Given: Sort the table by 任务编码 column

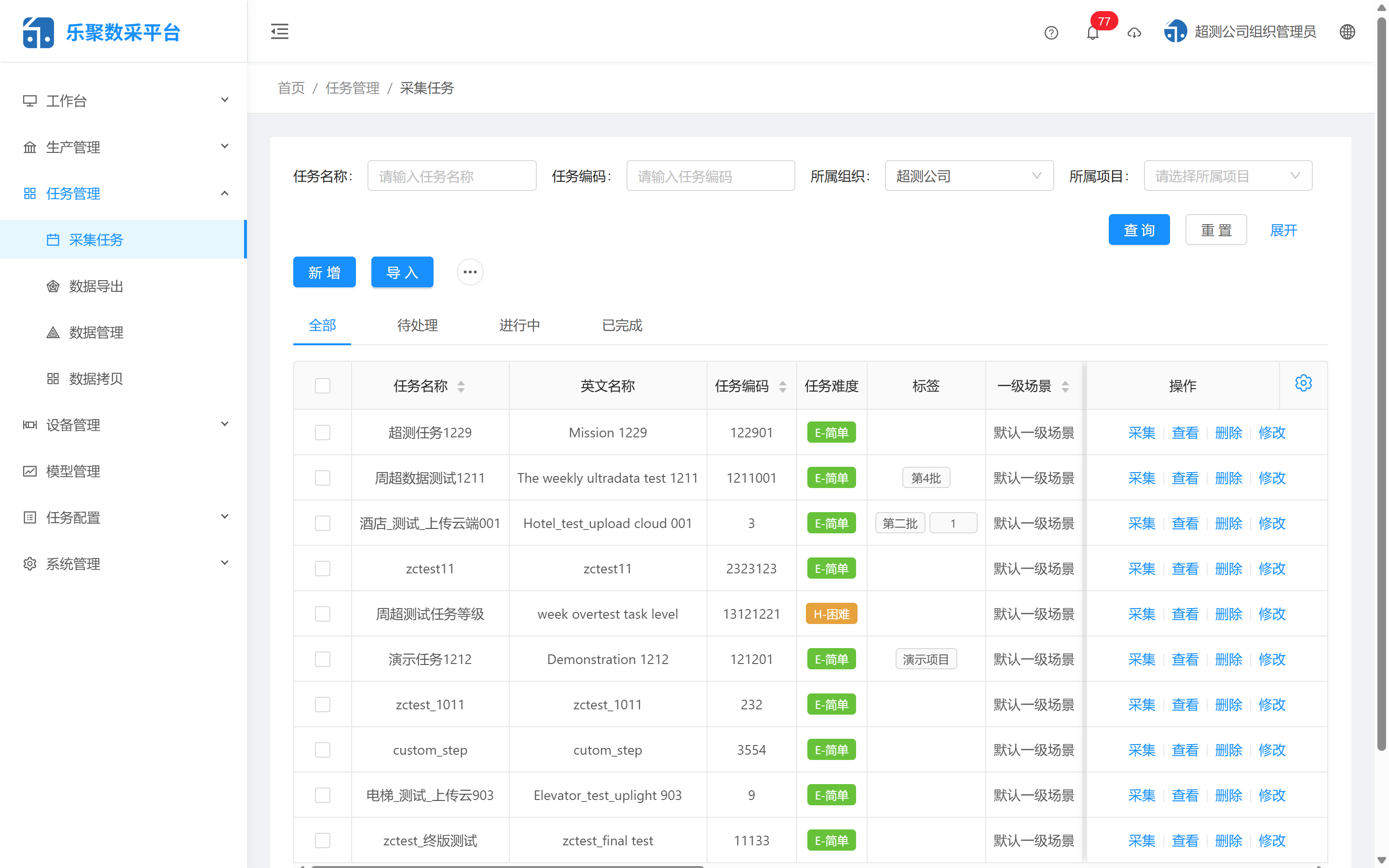Looking at the screenshot, I should pos(783,386).
